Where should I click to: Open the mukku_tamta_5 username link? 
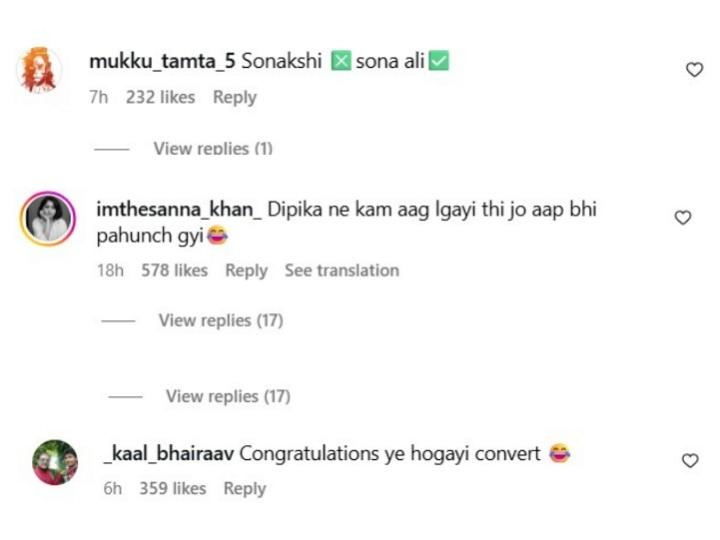[x=162, y=61]
